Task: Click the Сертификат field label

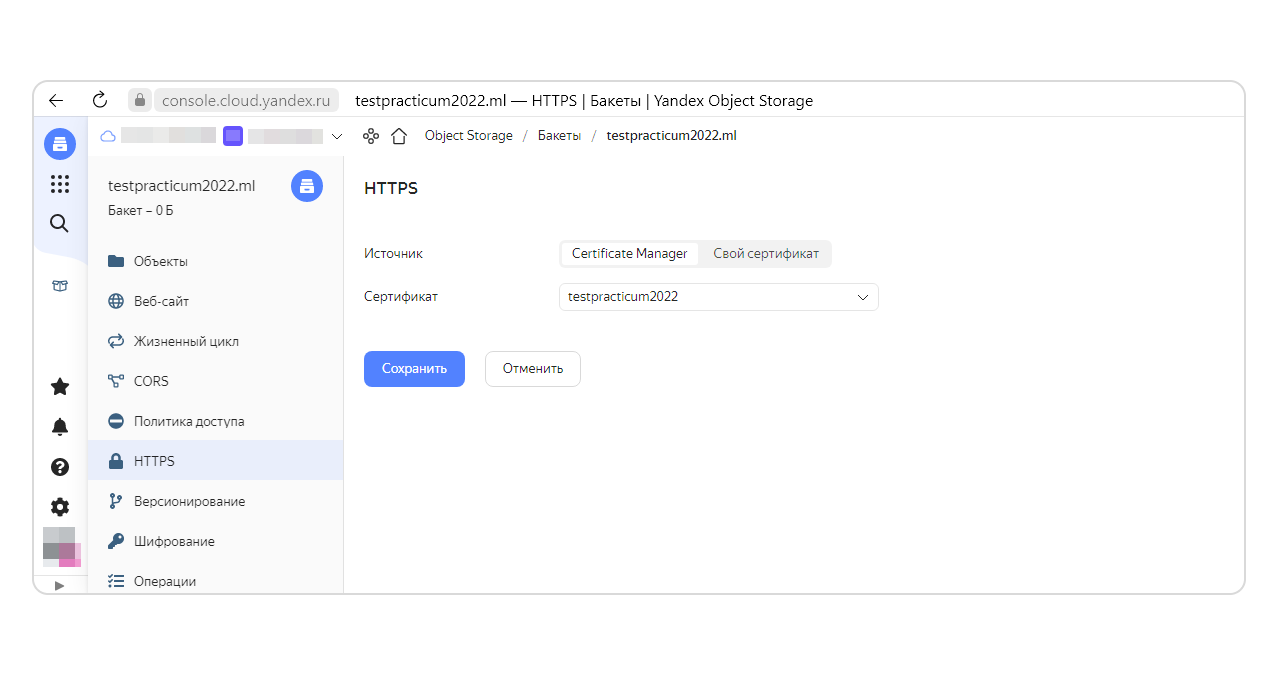Action: (x=400, y=297)
